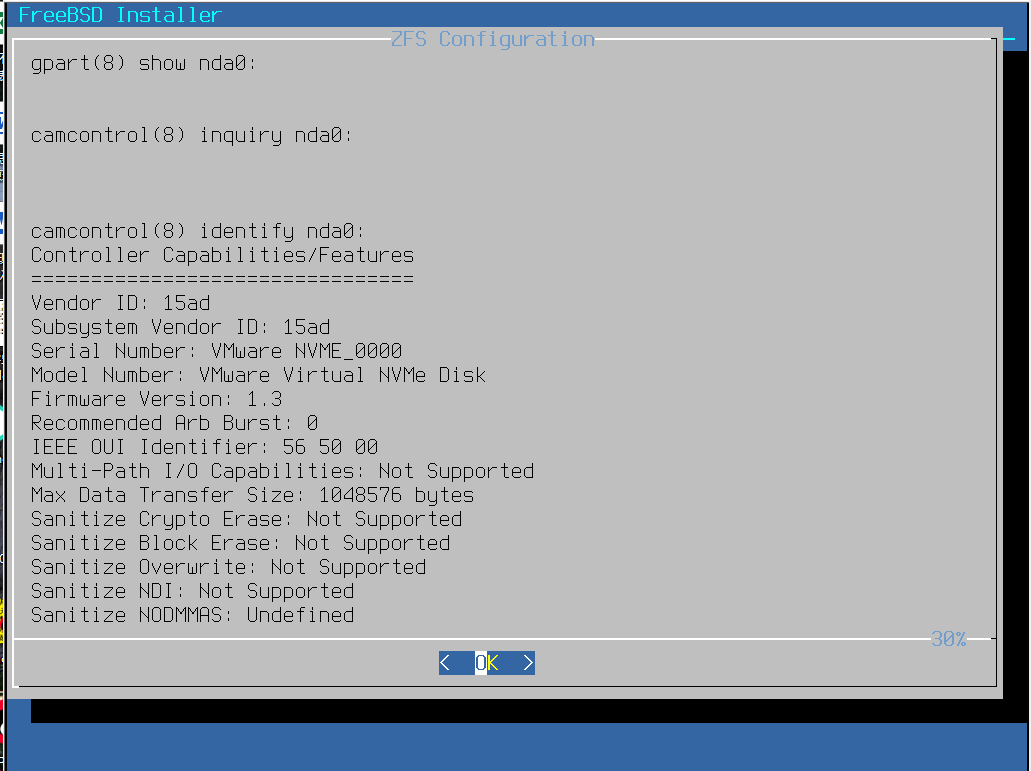Select the camcontrol(8) identify nda0 line
The height and width of the screenshot is (771, 1031).
coord(197,231)
